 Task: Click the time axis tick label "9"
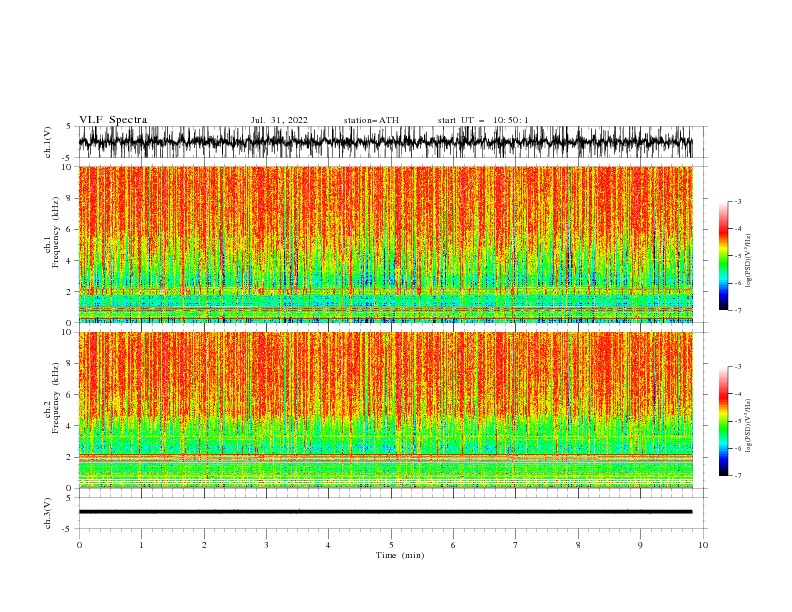point(640,545)
